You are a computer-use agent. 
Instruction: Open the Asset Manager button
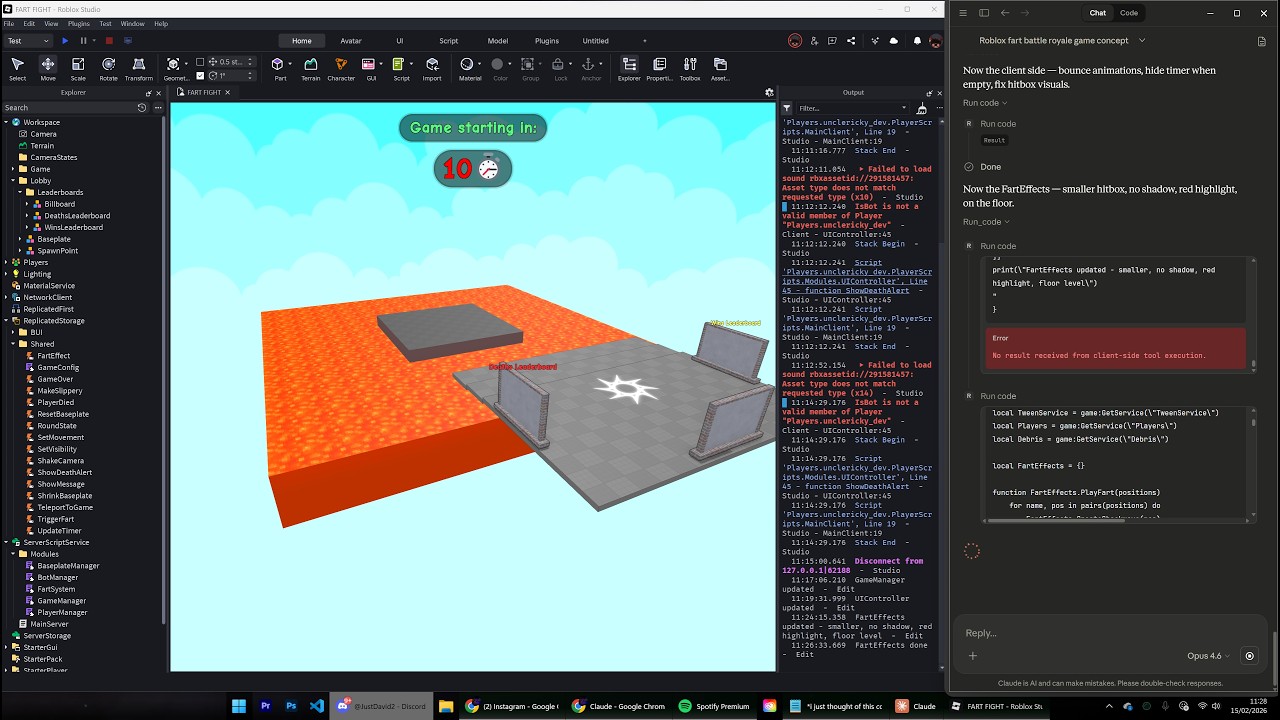[720, 68]
